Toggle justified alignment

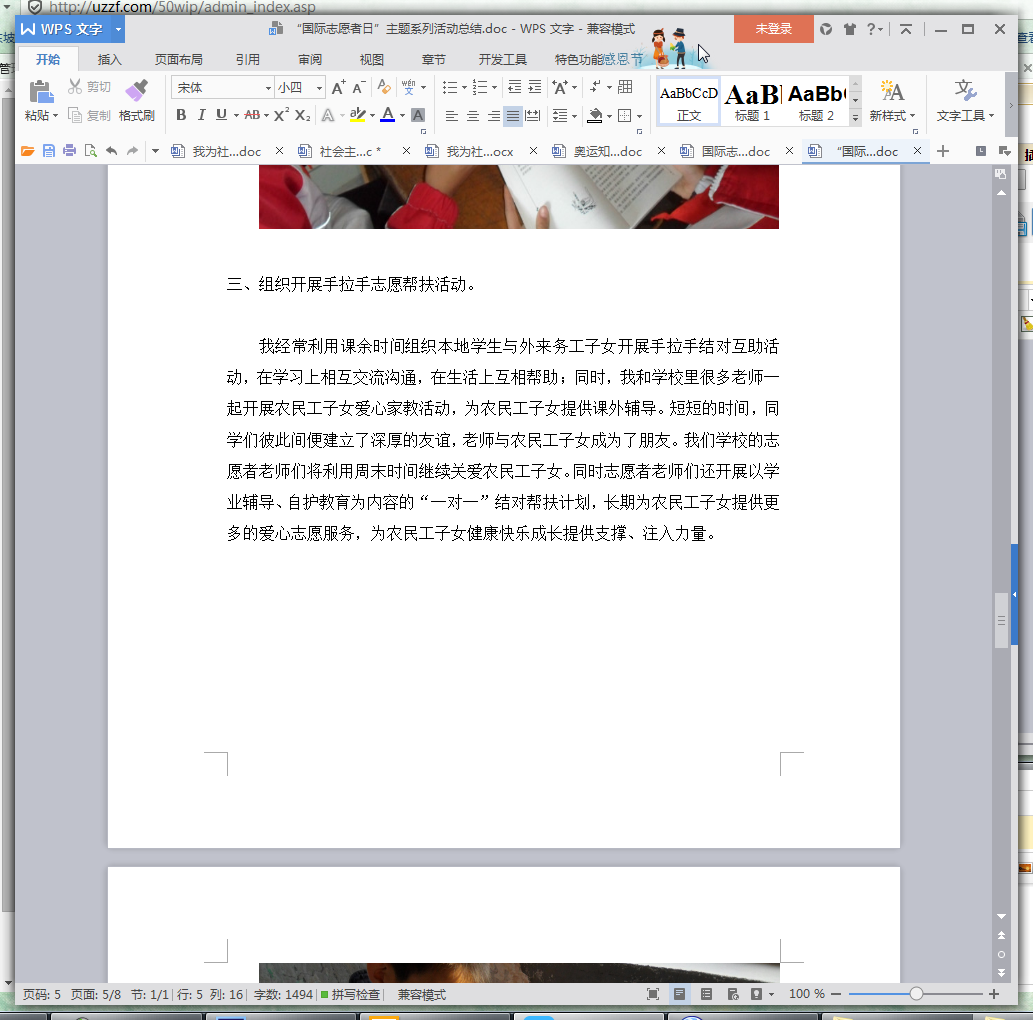click(513, 116)
